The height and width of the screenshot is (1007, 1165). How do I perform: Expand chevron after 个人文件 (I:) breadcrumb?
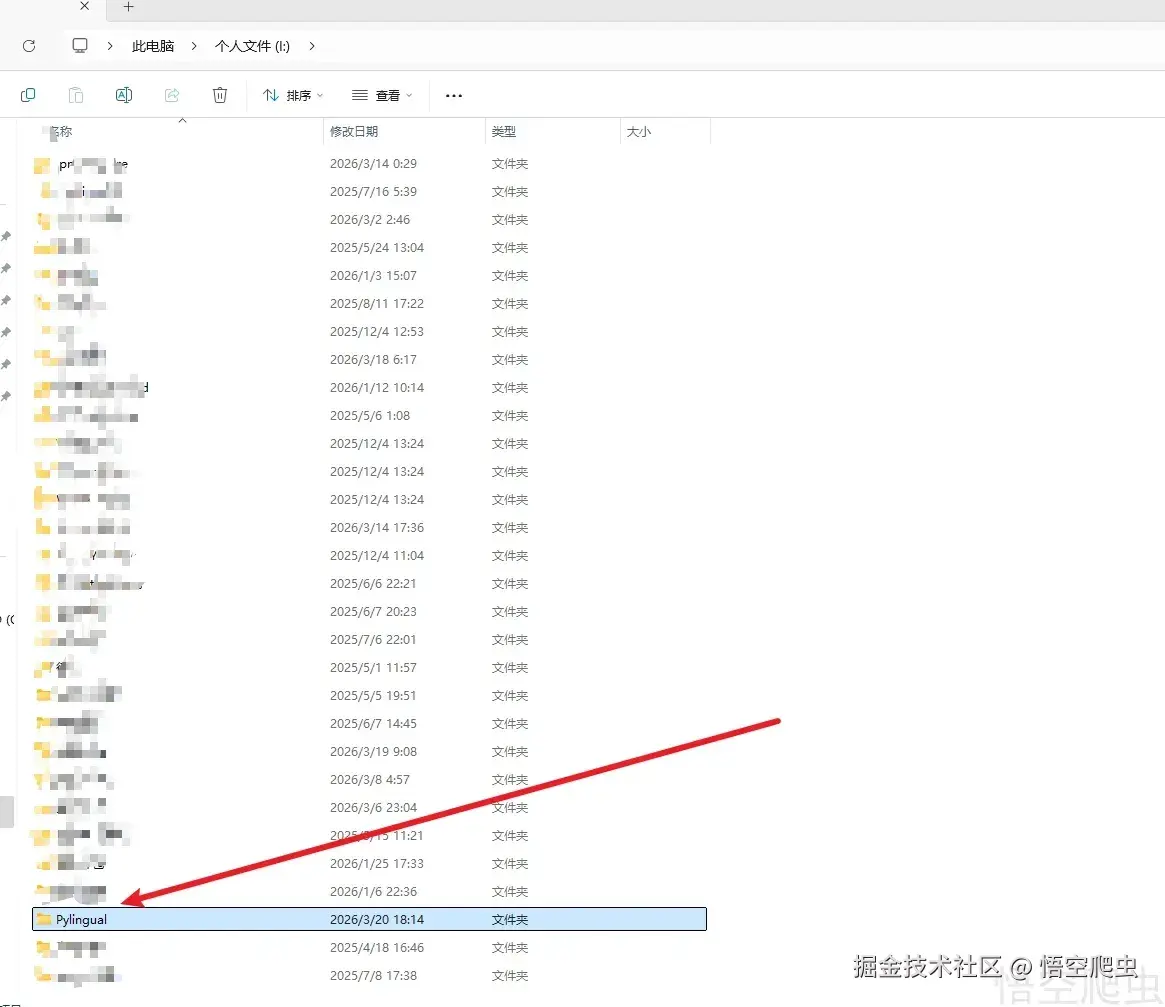click(312, 46)
